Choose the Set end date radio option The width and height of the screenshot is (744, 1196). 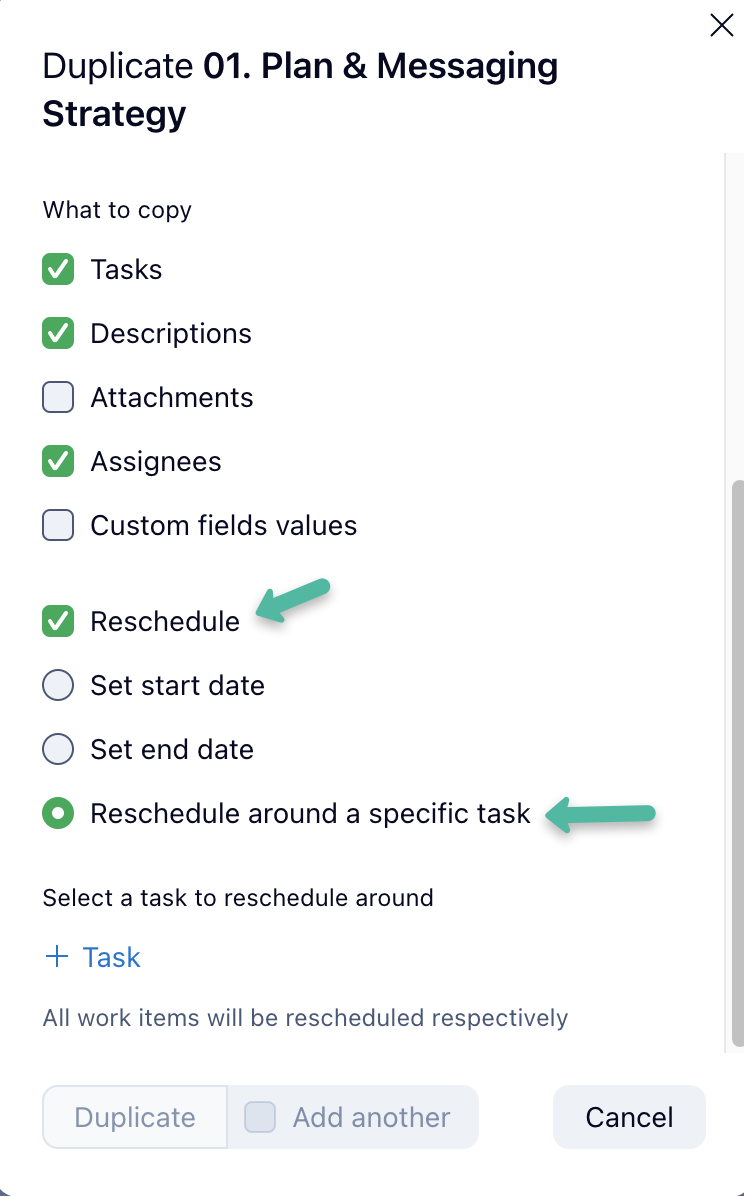pos(58,749)
